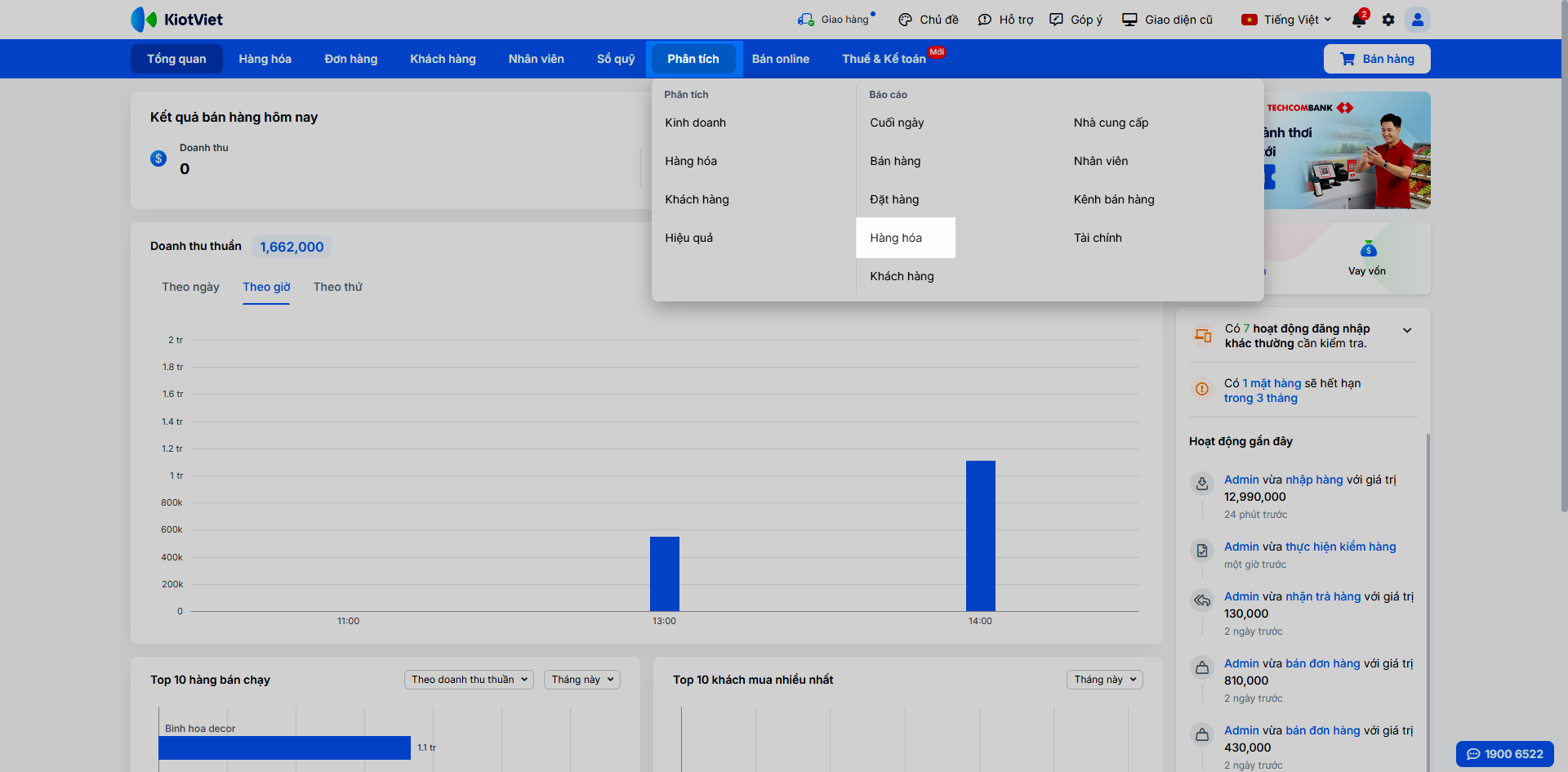Click the KiotViet logo

tap(177, 20)
